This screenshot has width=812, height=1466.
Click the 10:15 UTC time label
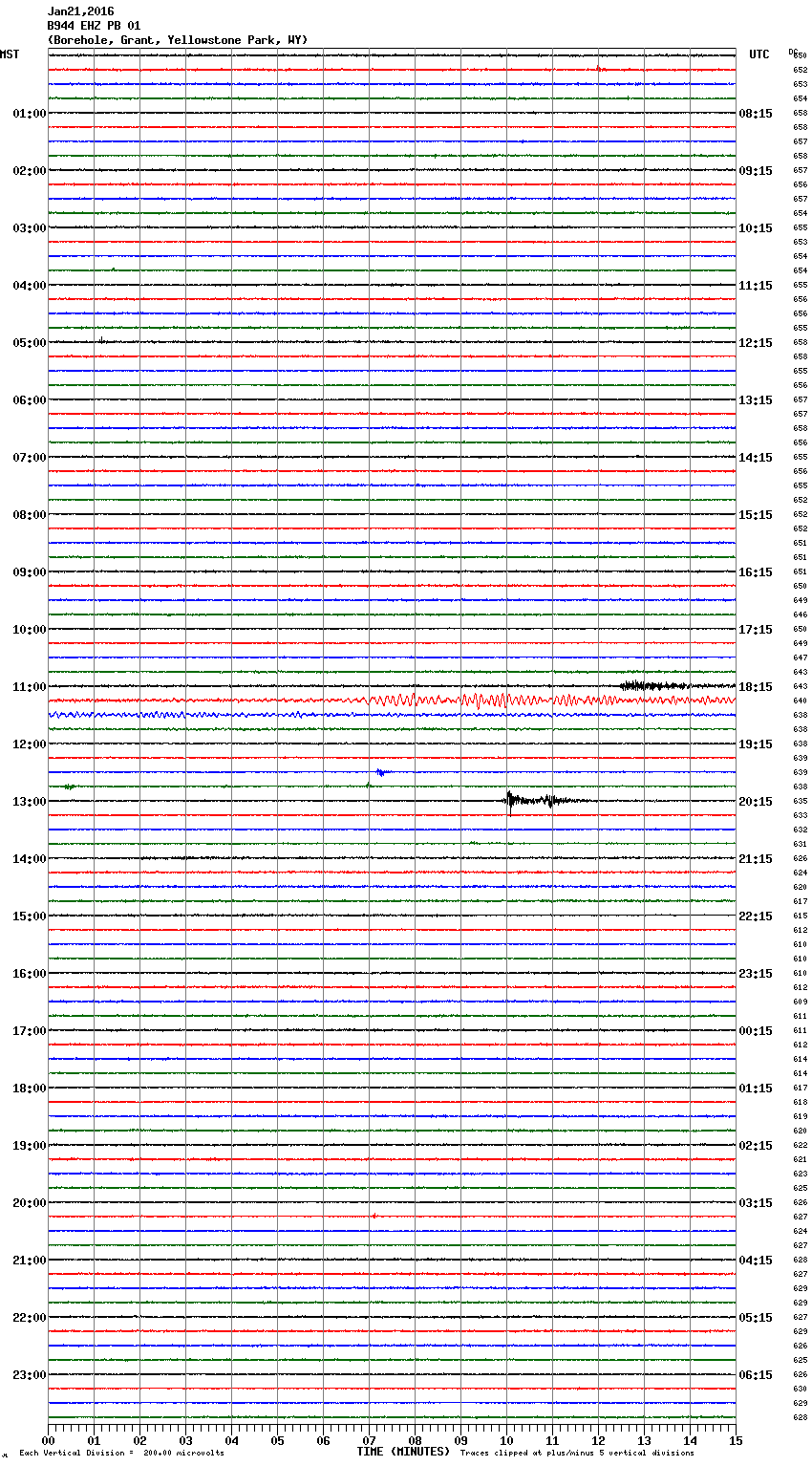pyautogui.click(x=756, y=228)
